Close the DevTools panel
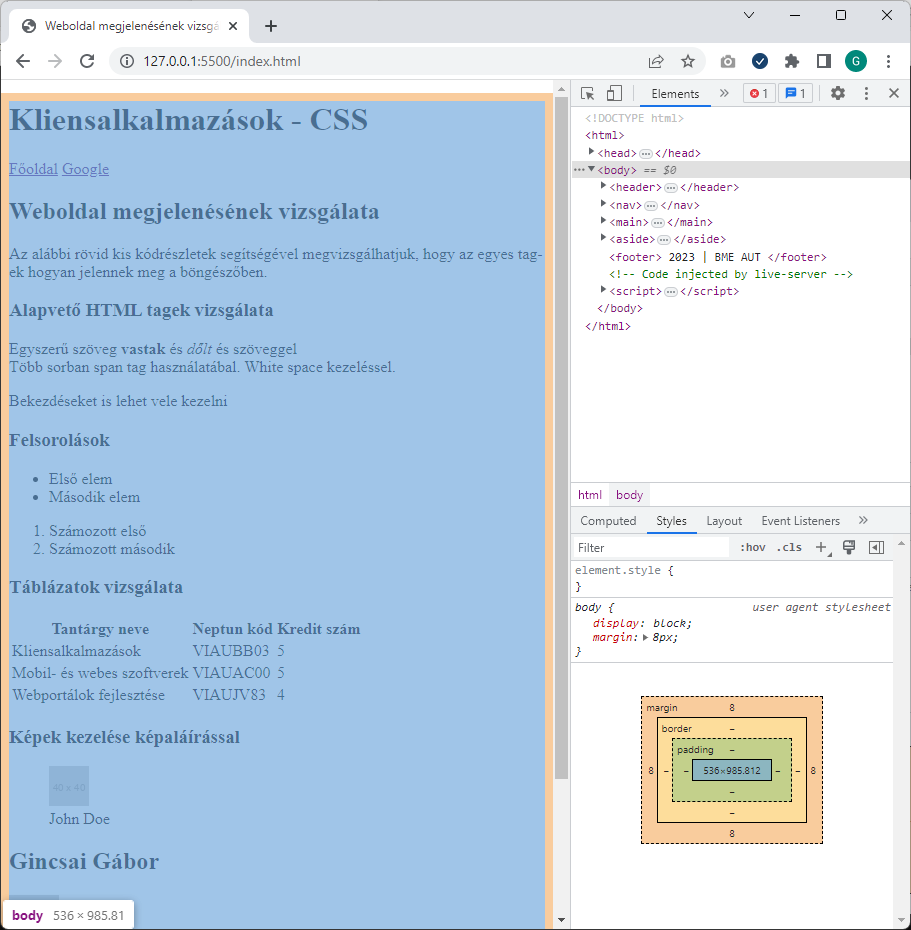This screenshot has height=930, width=911. [894, 93]
